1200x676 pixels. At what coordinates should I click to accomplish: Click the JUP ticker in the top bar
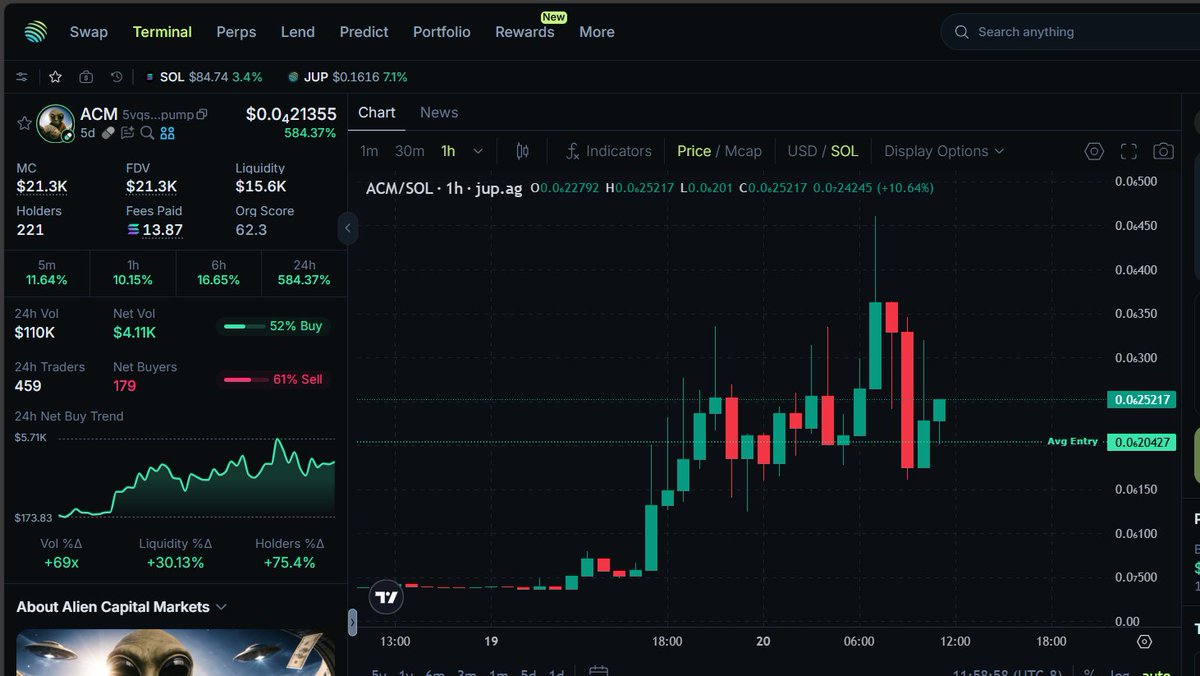347,77
